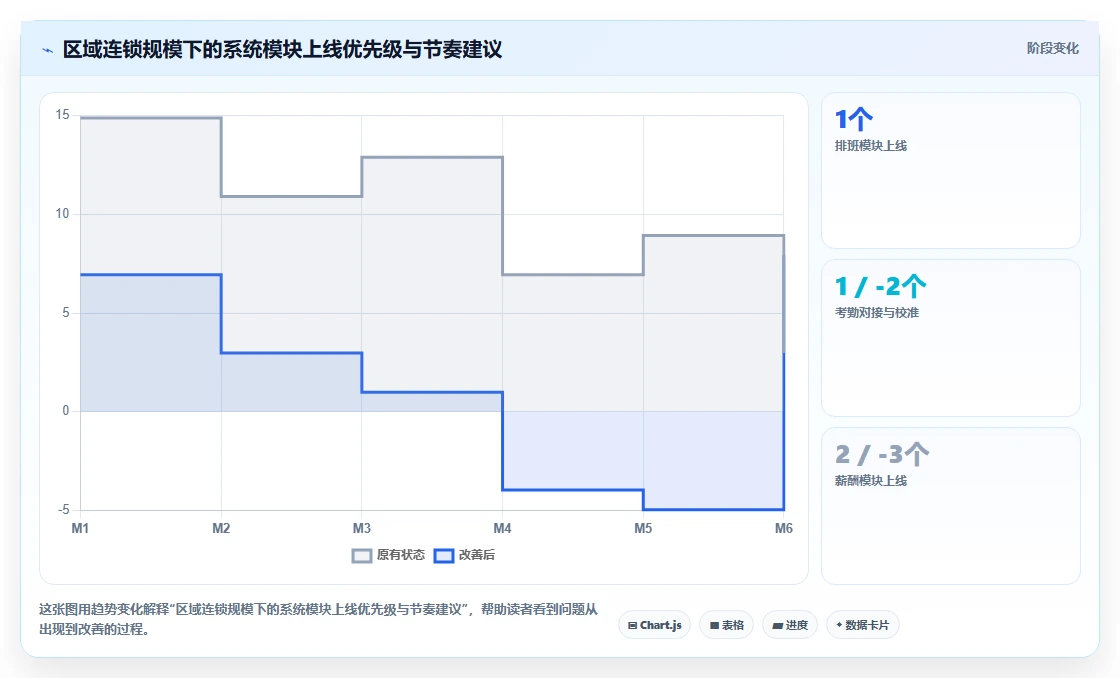Click the description text below the chart

tap(318, 619)
